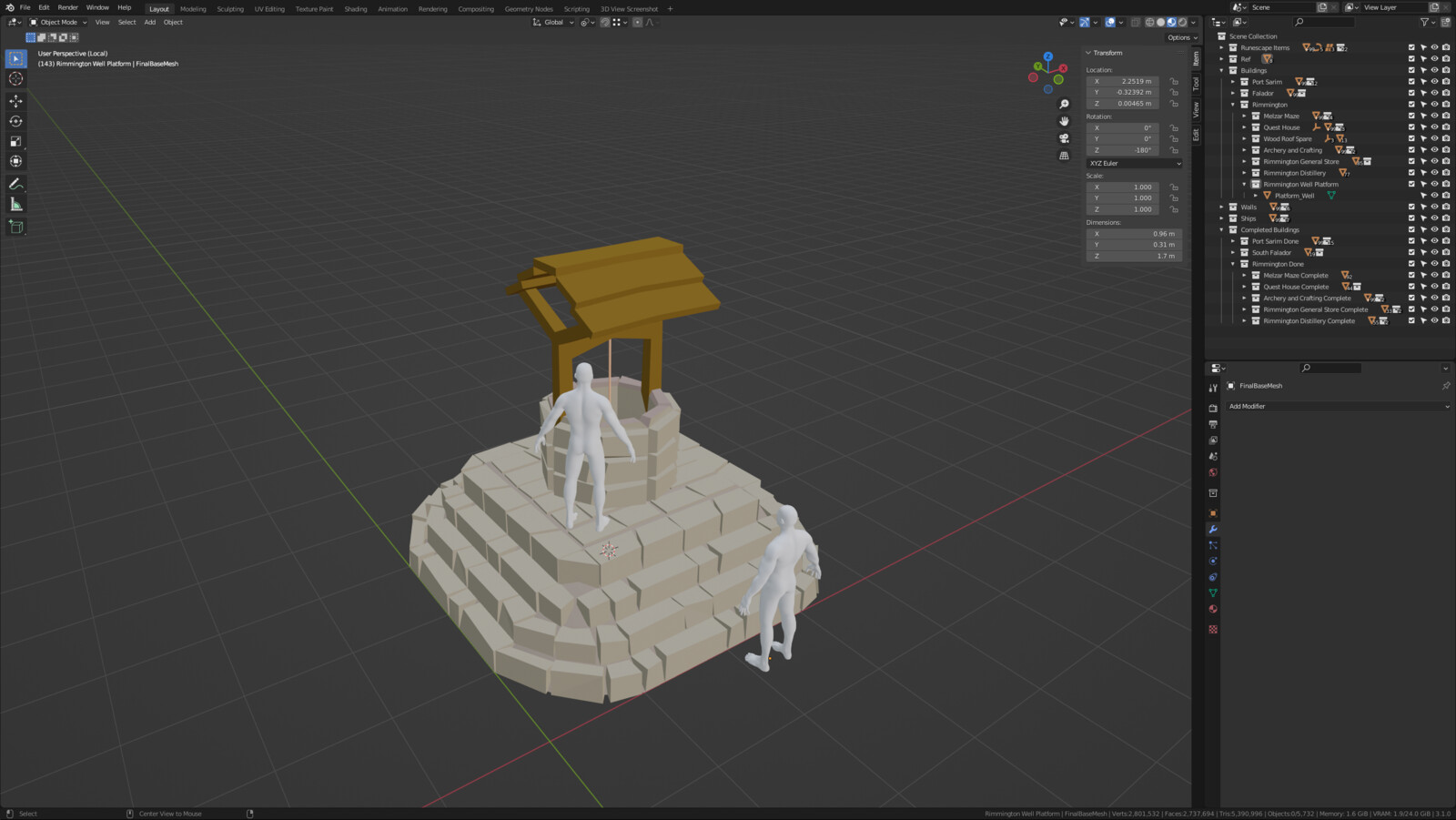The height and width of the screenshot is (820, 1456).
Task: Switch to the Geometry Nodes workspace tab
Action: point(529,9)
